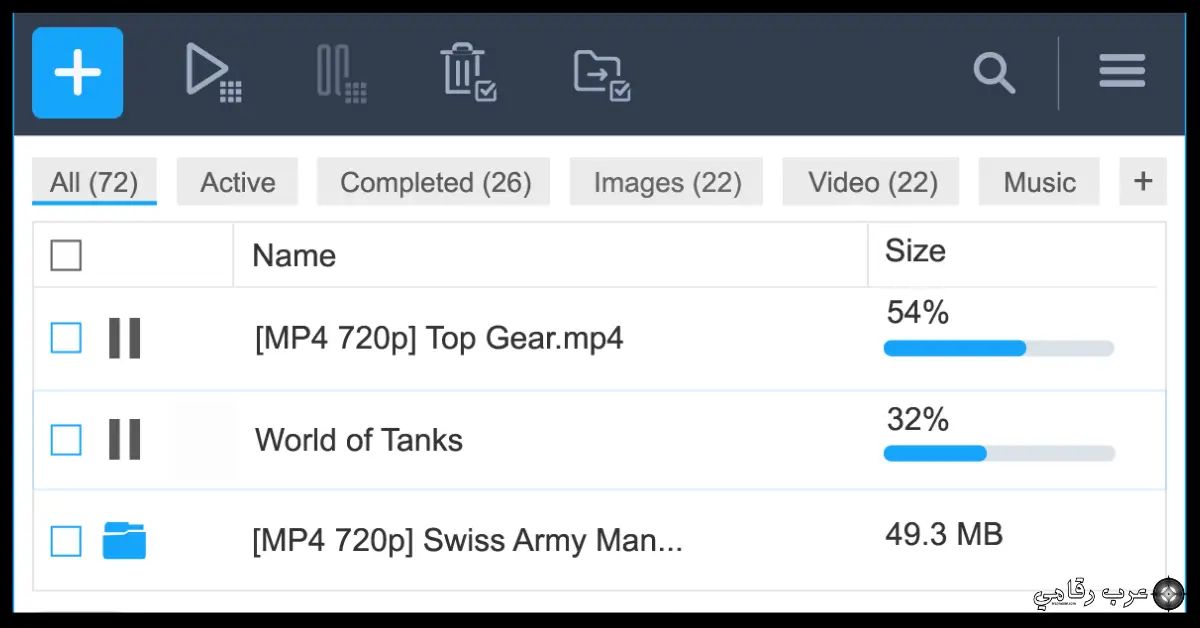Click the blue Add download button
Viewport: 1200px width, 628px height.
click(x=77, y=72)
